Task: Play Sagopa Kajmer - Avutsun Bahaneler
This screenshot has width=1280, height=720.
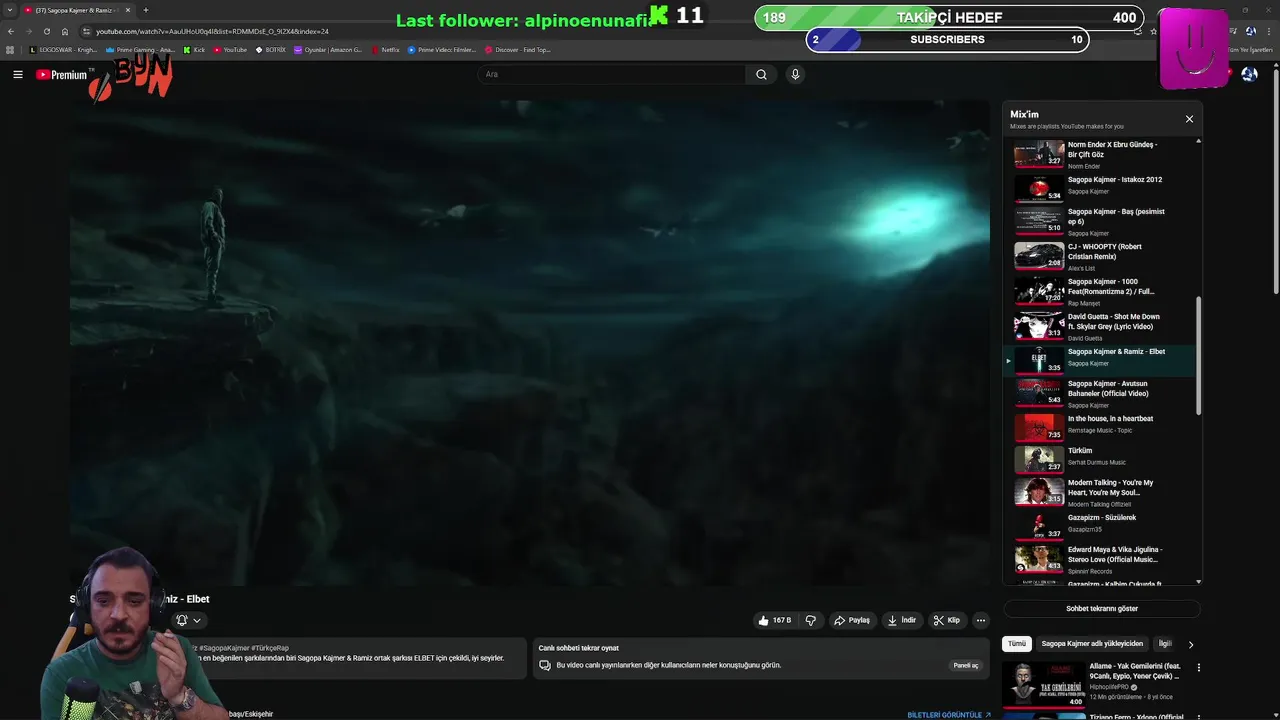Action: pos(1099,393)
